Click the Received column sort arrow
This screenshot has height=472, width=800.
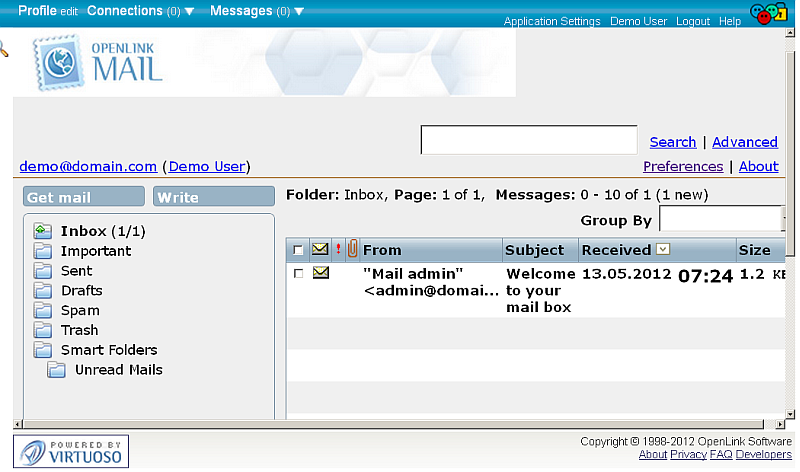tap(663, 249)
